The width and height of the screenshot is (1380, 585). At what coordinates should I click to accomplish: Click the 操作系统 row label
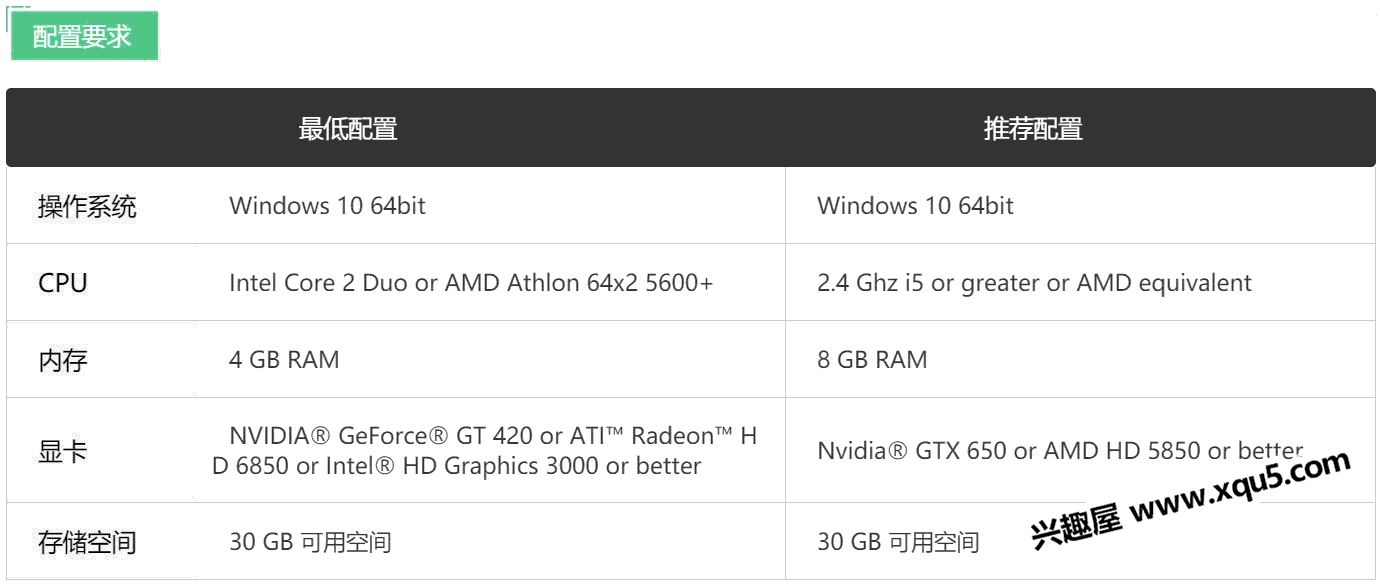[x=87, y=207]
